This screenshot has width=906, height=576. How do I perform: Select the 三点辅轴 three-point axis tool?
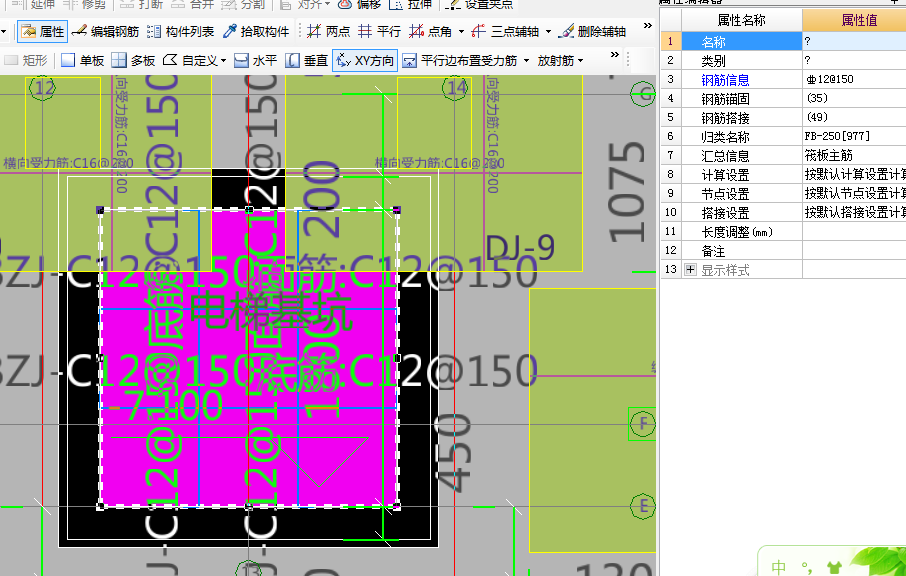click(505, 31)
